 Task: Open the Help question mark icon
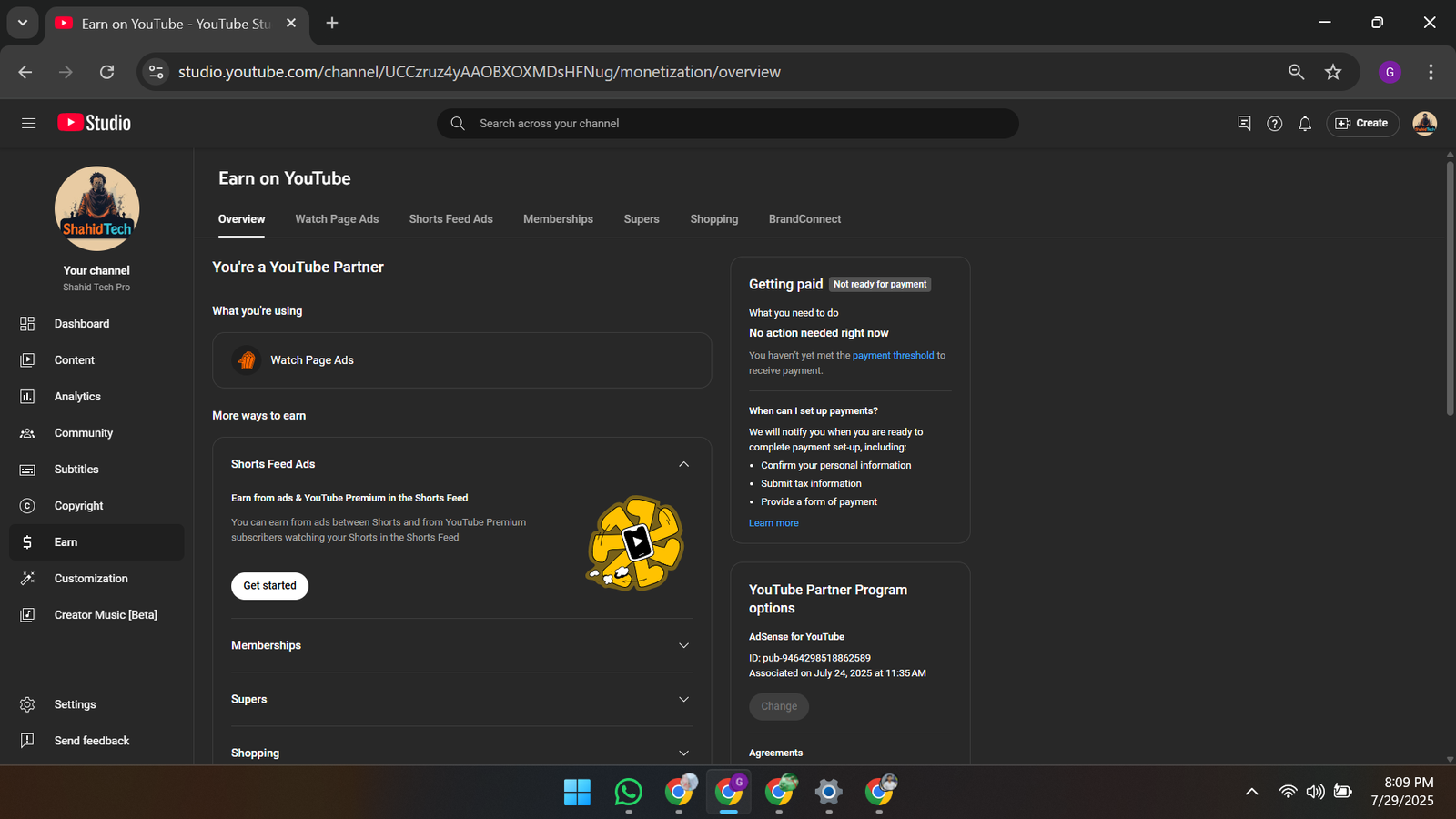click(1274, 123)
